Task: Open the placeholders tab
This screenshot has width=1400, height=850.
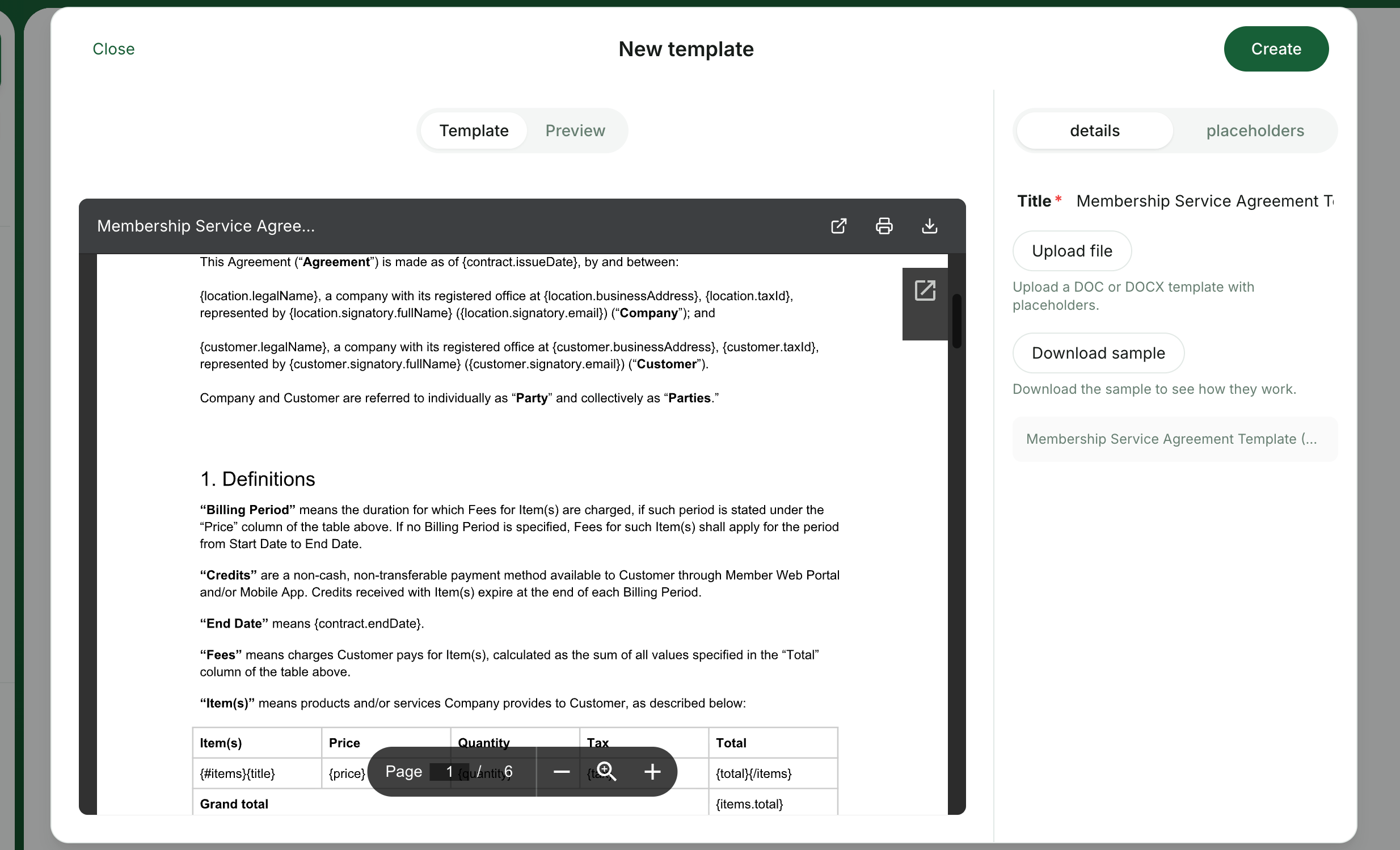Action: 1255,131
